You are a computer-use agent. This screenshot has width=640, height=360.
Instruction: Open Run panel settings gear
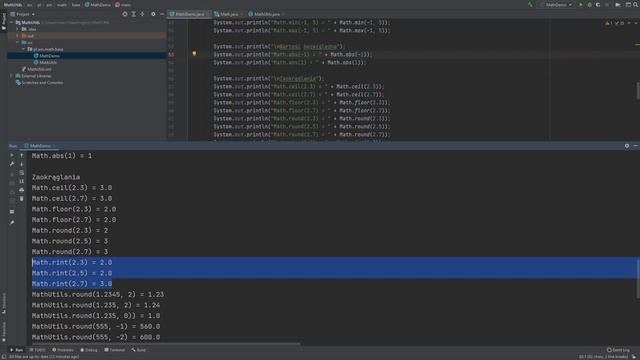click(627, 146)
